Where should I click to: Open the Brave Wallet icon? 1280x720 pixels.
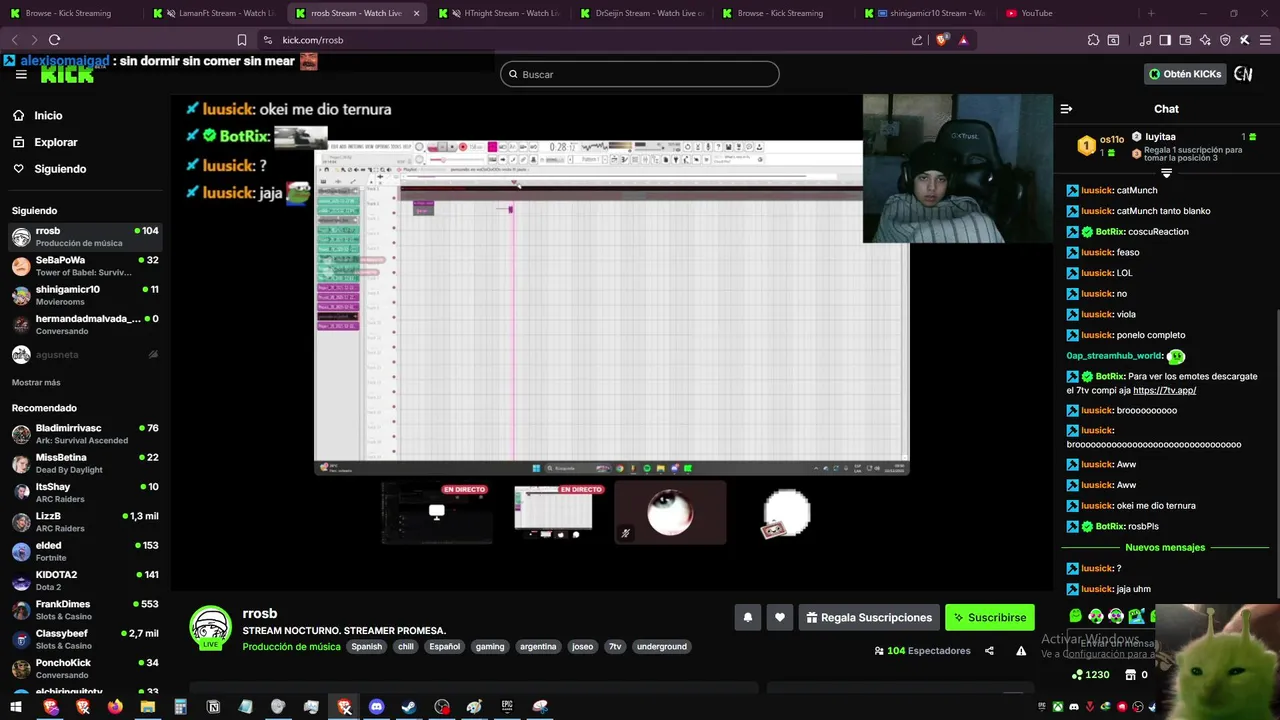coord(1185,40)
